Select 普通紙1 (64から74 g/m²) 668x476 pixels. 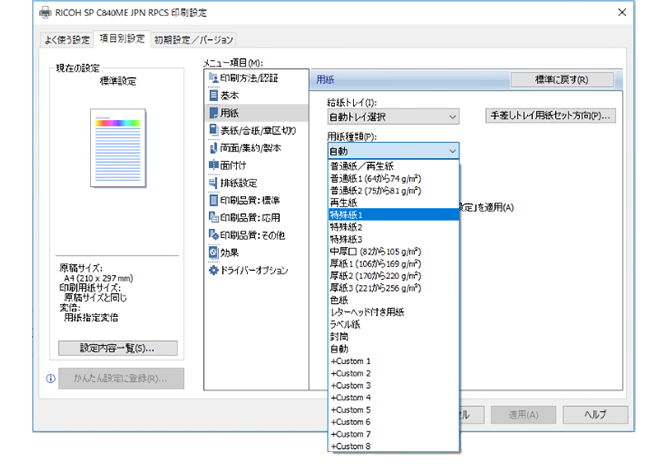pyautogui.click(x=393, y=178)
